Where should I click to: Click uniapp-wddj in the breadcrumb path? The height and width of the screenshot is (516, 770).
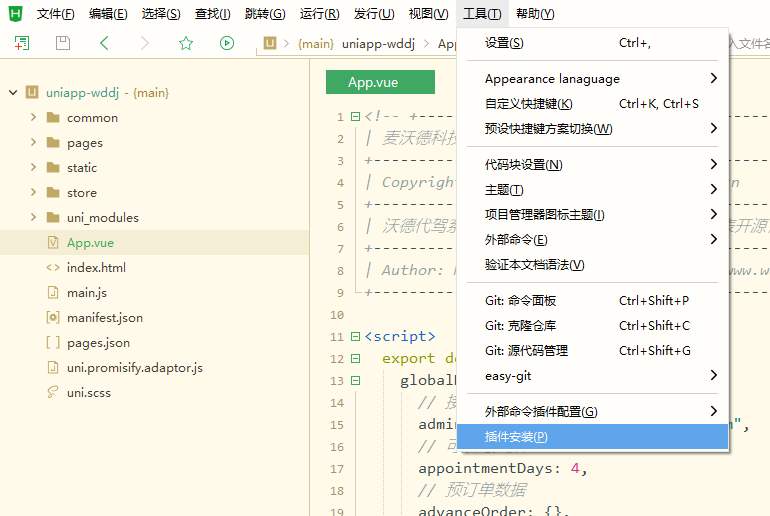pyautogui.click(x=378, y=44)
